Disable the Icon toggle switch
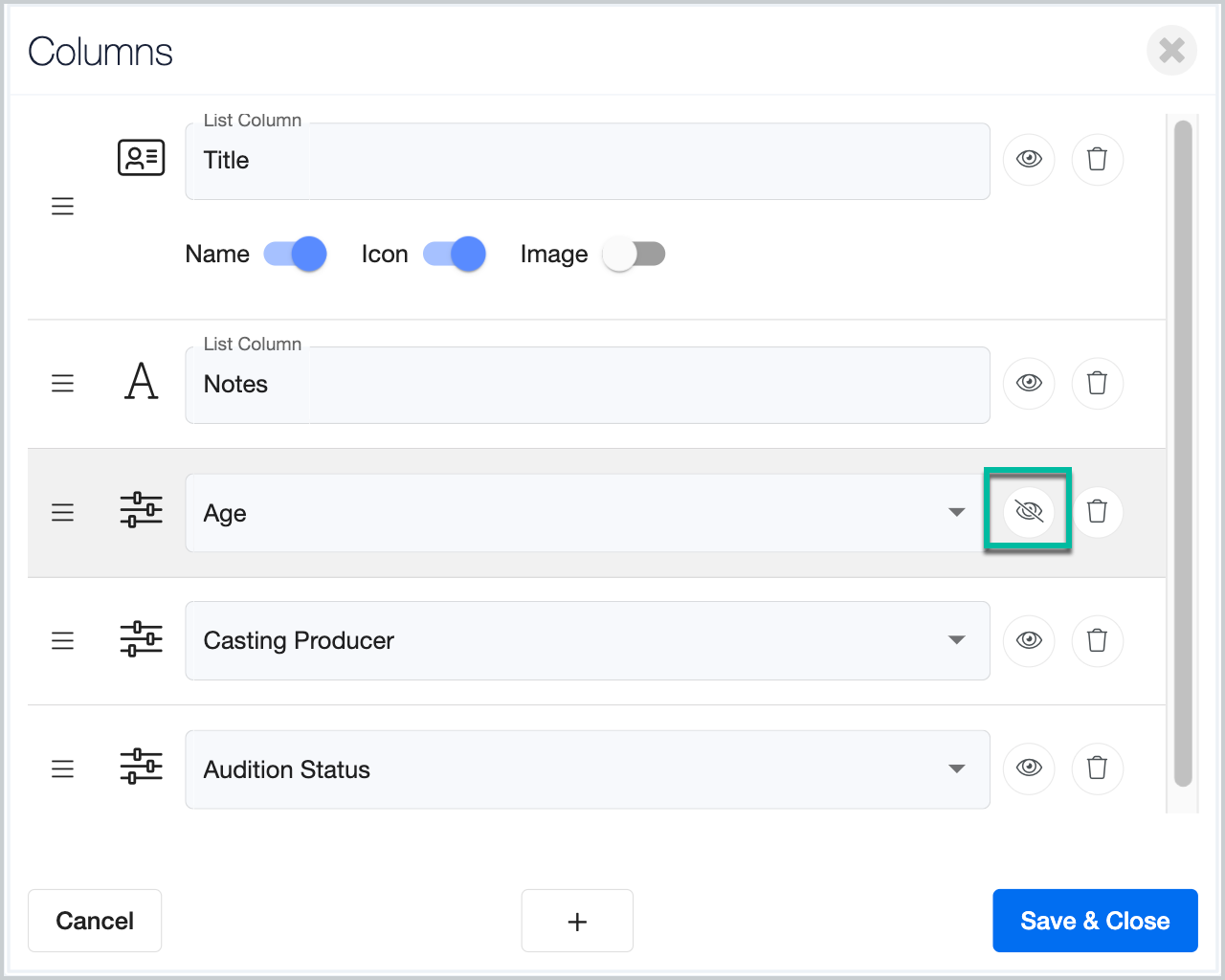This screenshot has width=1225, height=980. 455,254
